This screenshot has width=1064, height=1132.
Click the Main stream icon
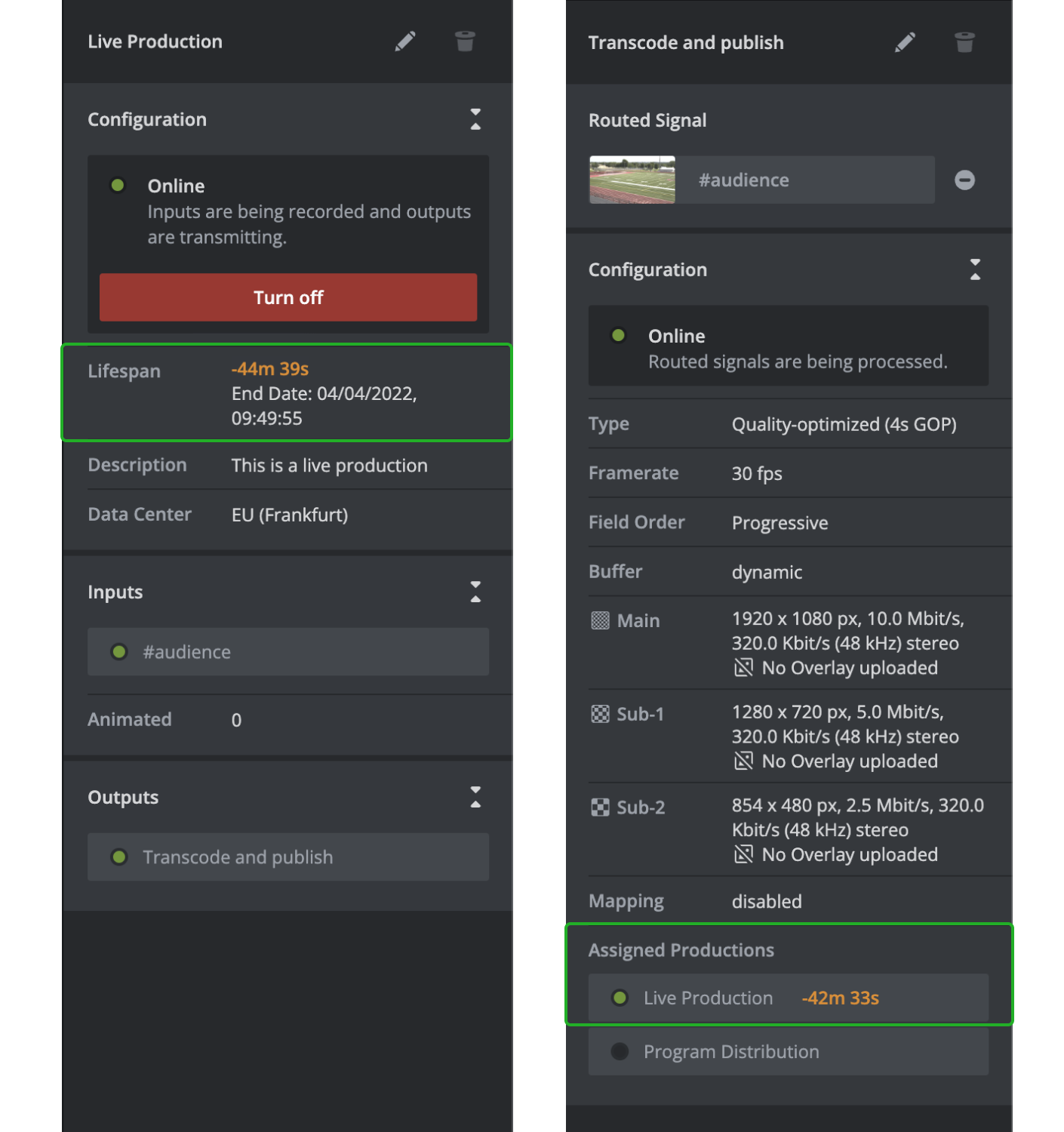point(600,621)
